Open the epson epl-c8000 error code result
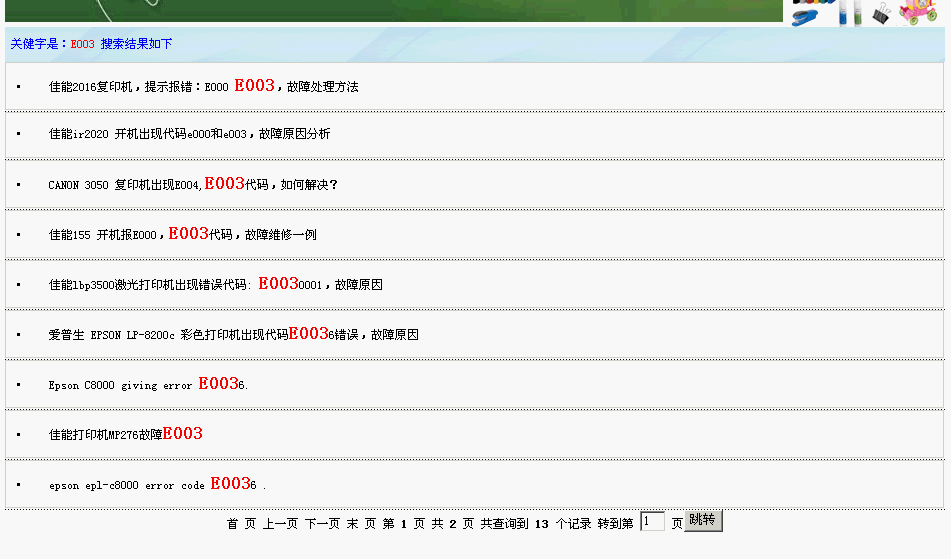The height and width of the screenshot is (559, 951). [157, 484]
